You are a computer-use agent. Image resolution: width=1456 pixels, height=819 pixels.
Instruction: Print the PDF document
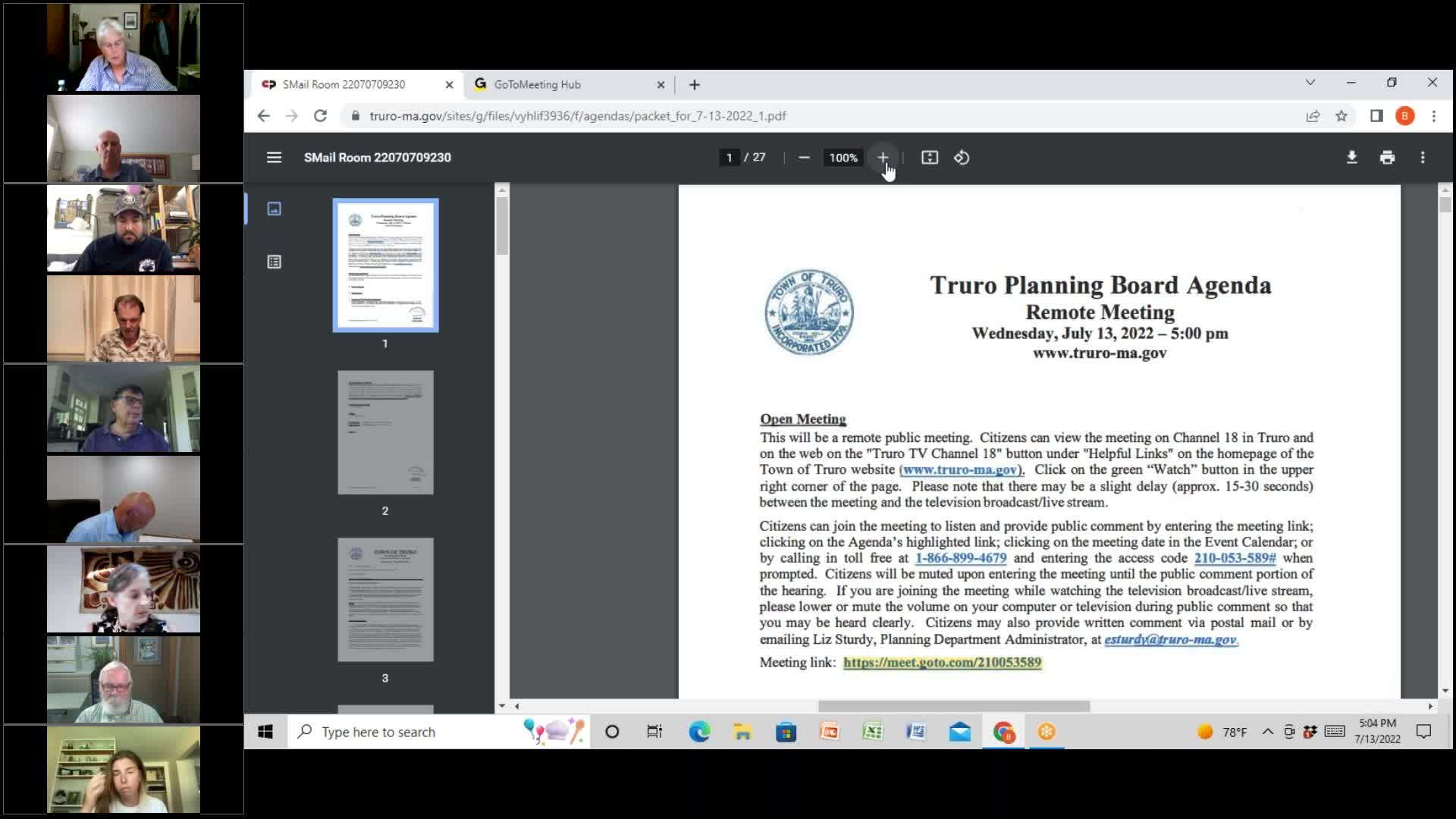pyautogui.click(x=1387, y=158)
